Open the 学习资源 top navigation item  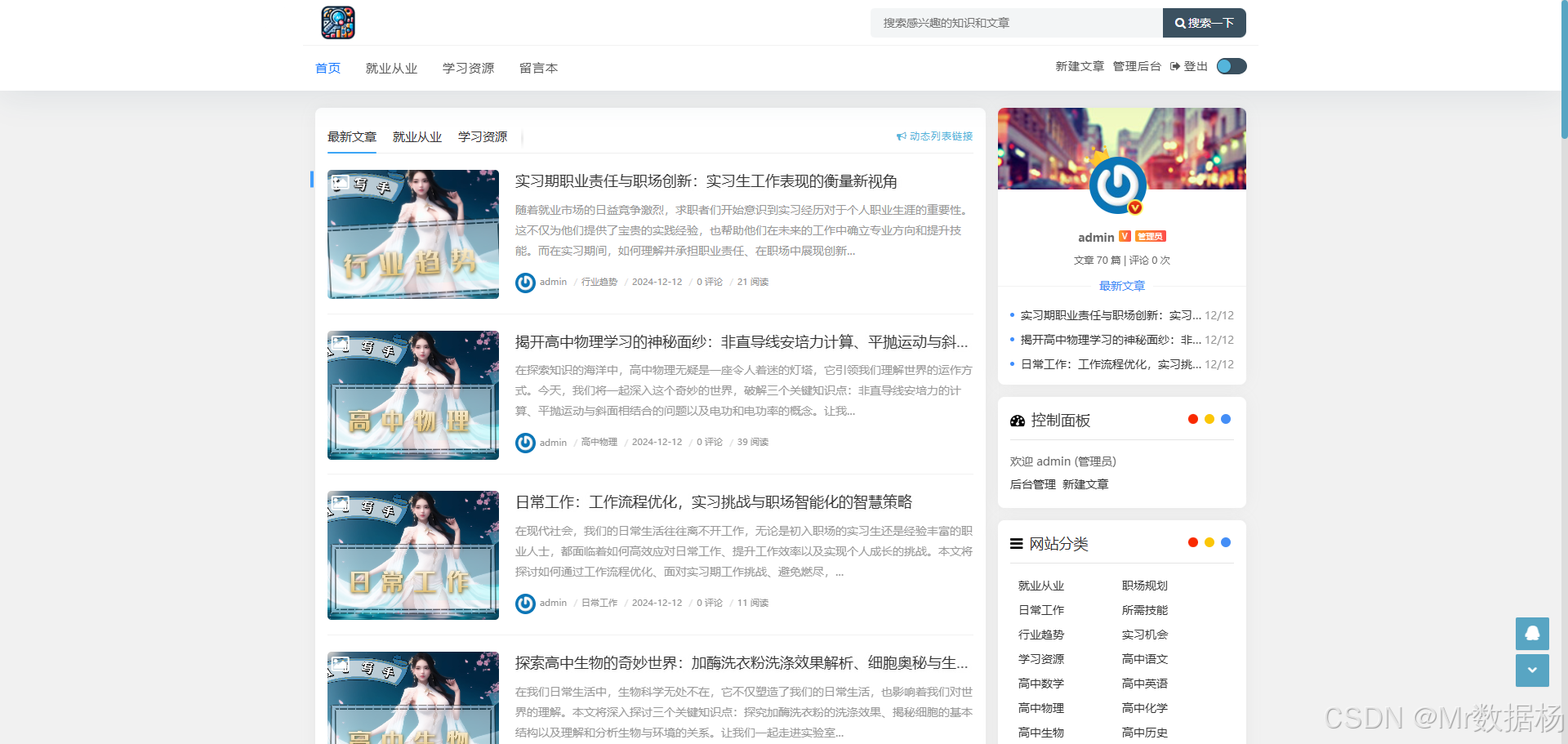[x=468, y=69]
